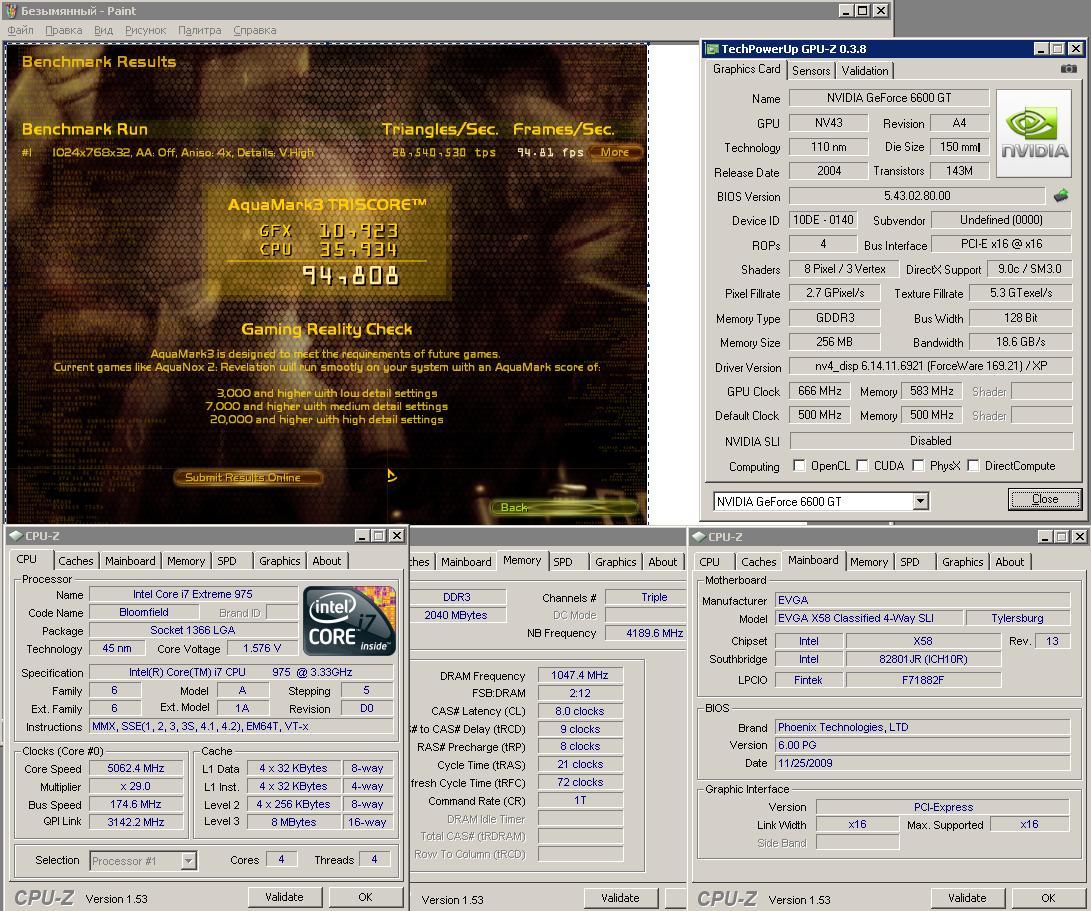Screen dimensions: 1091x911
Task: Click the GPU-Z title bar icon
Action: point(712,49)
